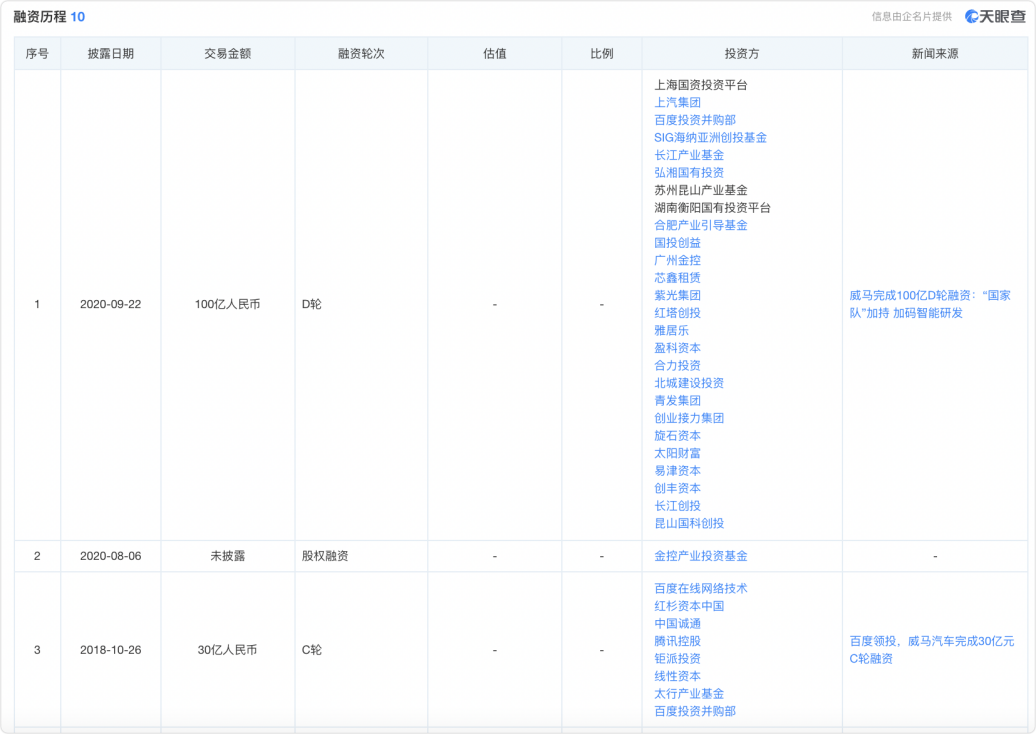Open investor link 红塔创投
This screenshot has height=734, width=1036.
coord(677,312)
